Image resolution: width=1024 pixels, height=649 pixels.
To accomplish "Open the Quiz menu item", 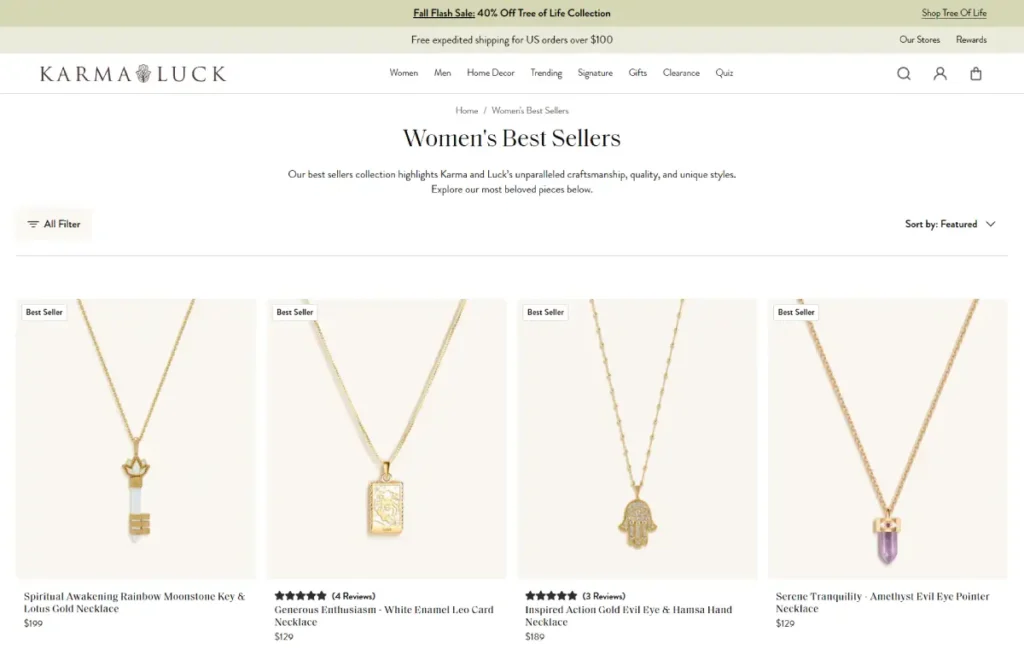I will [x=724, y=73].
